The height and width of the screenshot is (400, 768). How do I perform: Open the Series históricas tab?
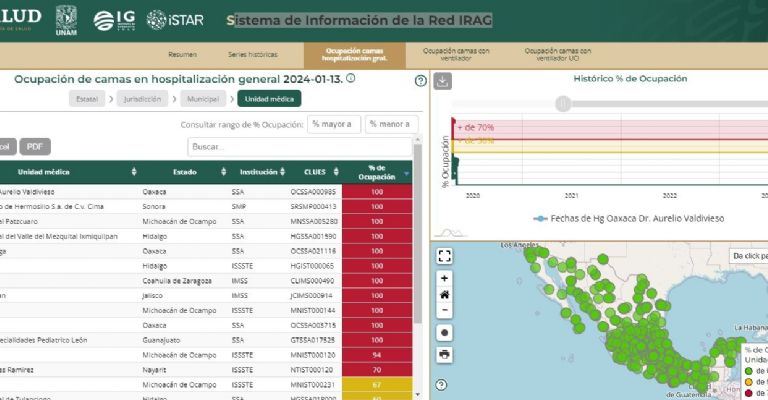pos(252,54)
